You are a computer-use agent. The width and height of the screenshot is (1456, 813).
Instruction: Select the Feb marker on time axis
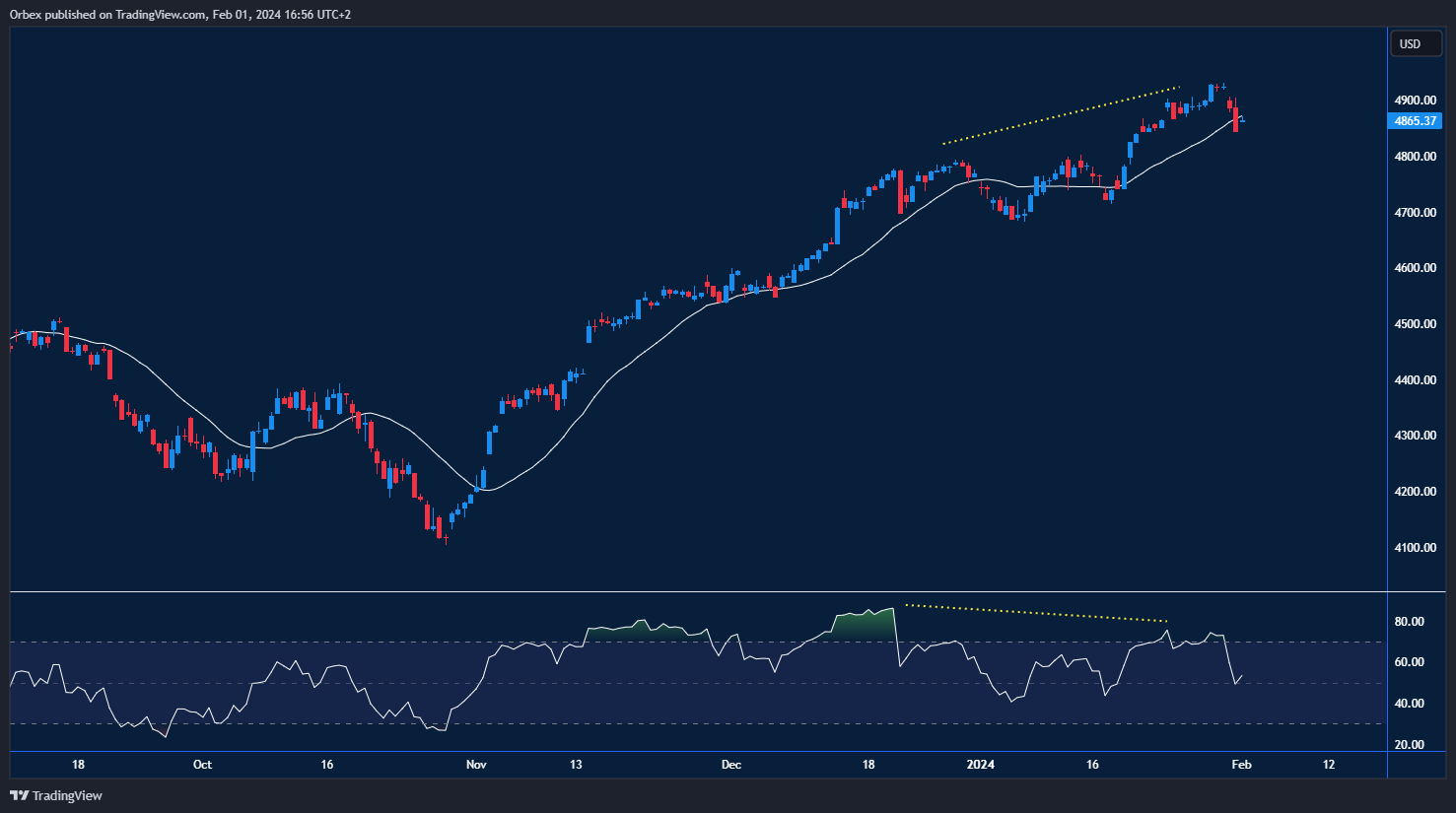pyautogui.click(x=1241, y=765)
